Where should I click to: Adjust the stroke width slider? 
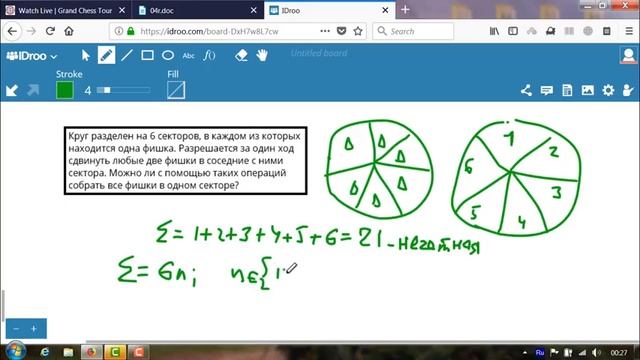(123, 90)
